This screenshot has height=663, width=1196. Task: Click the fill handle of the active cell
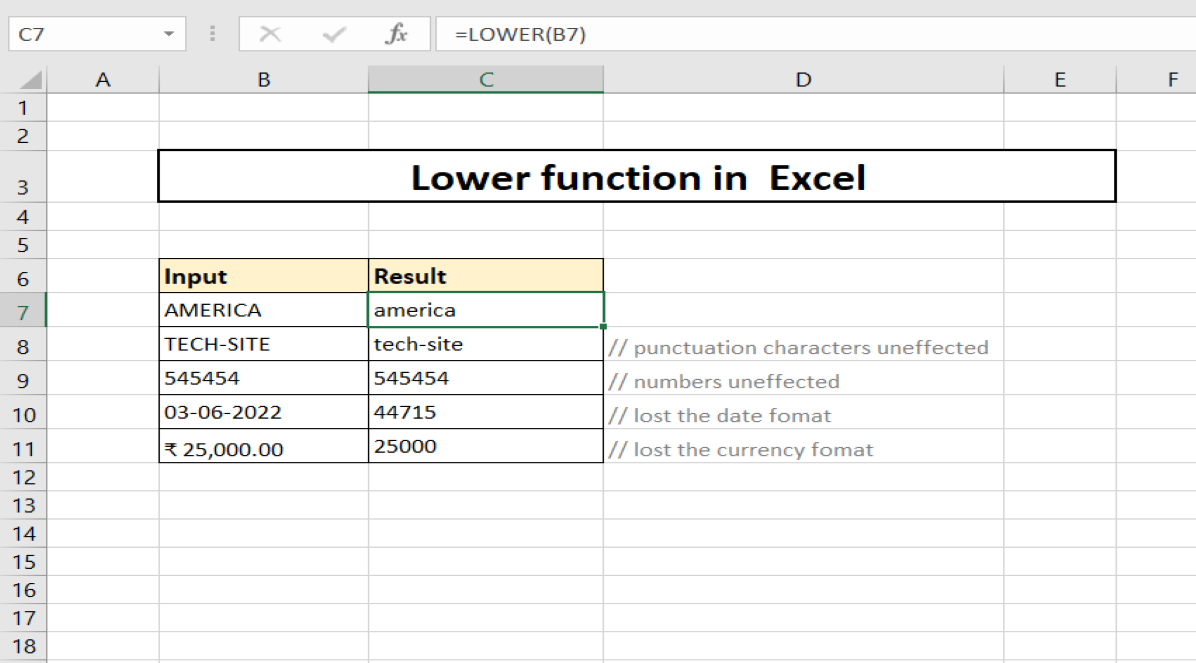pos(603,325)
